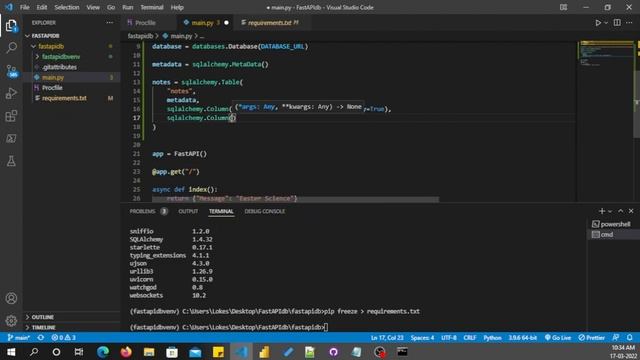Open the Mail app from the taskbar
This screenshot has width=640, height=360.
point(195,352)
